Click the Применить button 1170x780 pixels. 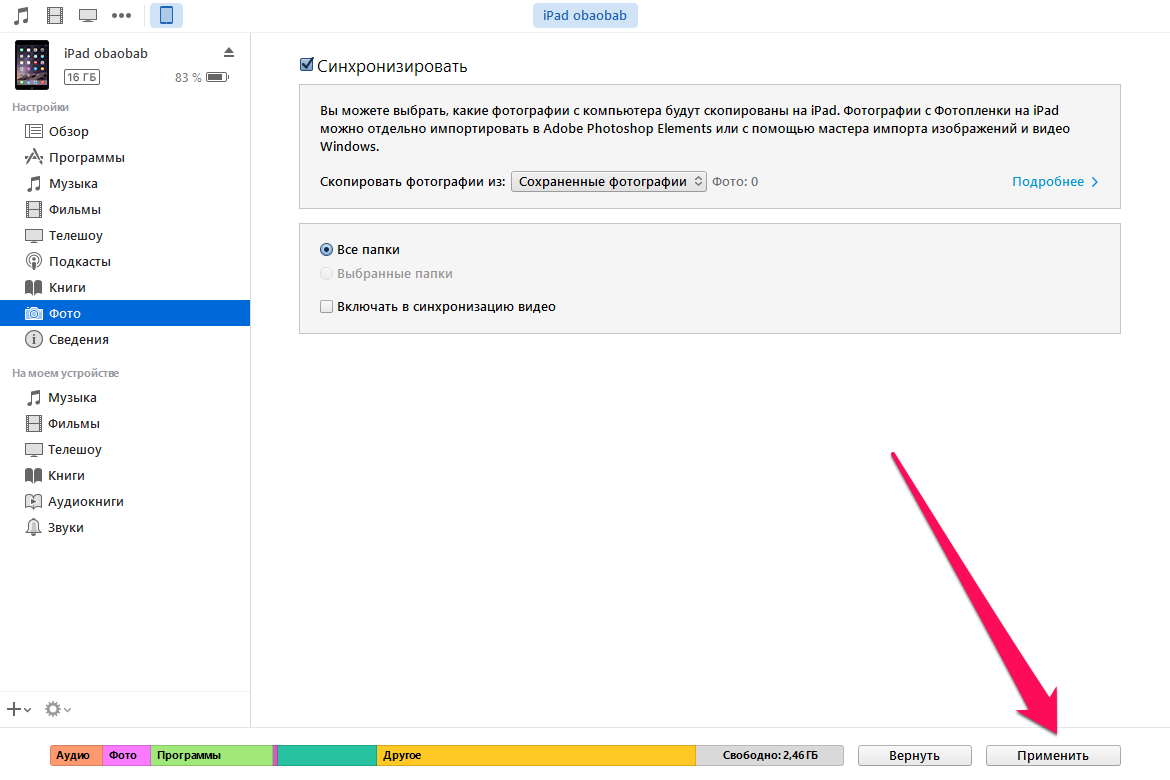1052,756
